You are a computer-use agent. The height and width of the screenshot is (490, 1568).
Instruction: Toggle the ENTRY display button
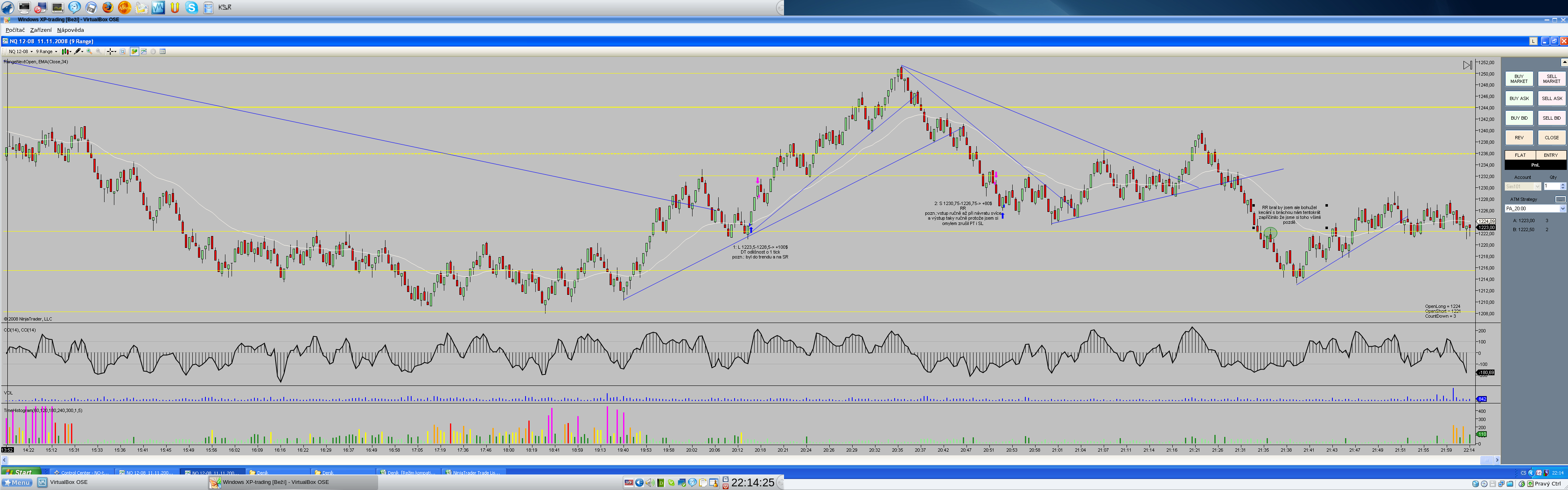pyautogui.click(x=1550, y=155)
